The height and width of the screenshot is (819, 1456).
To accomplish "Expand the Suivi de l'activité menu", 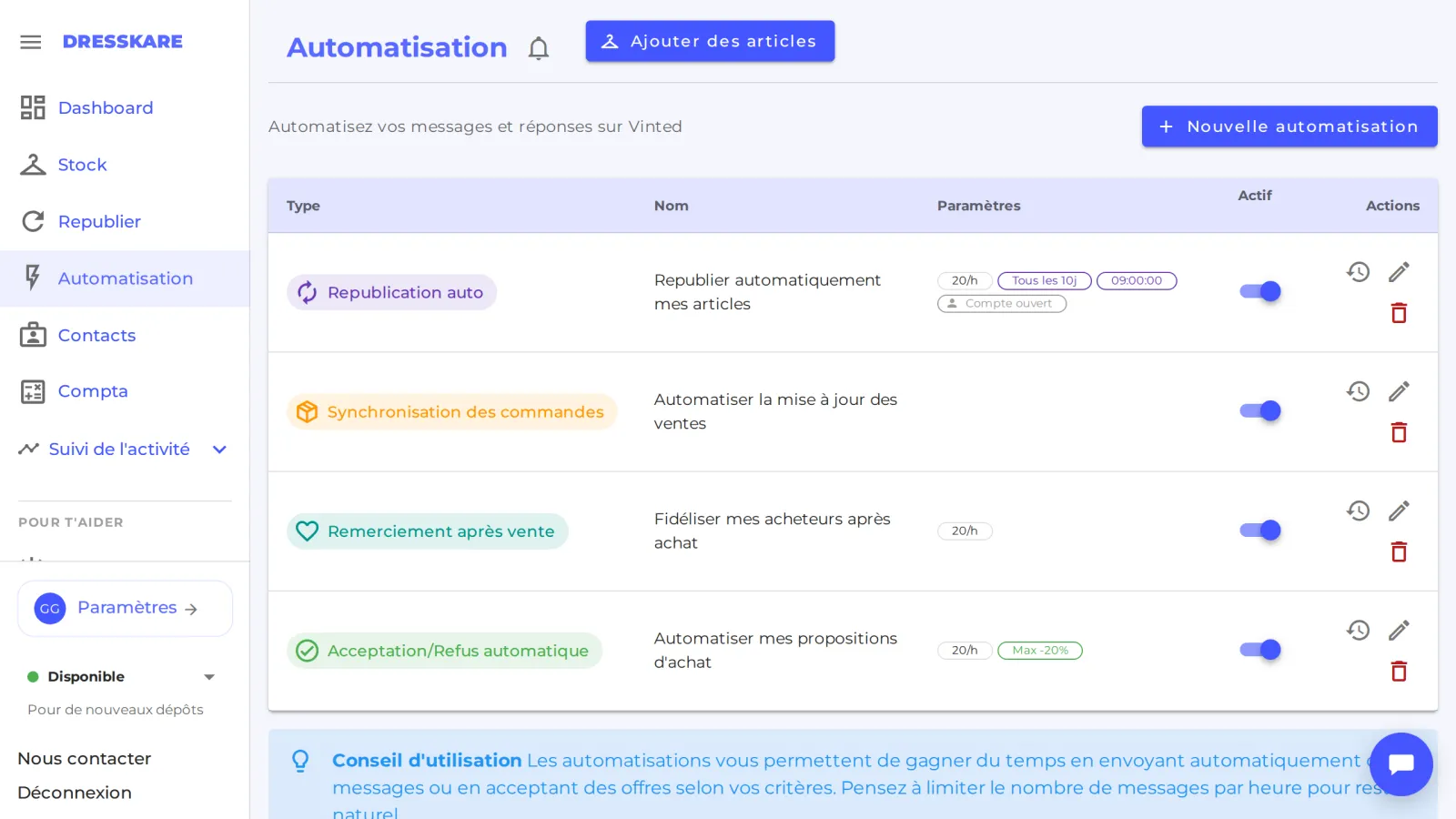I will point(124,449).
